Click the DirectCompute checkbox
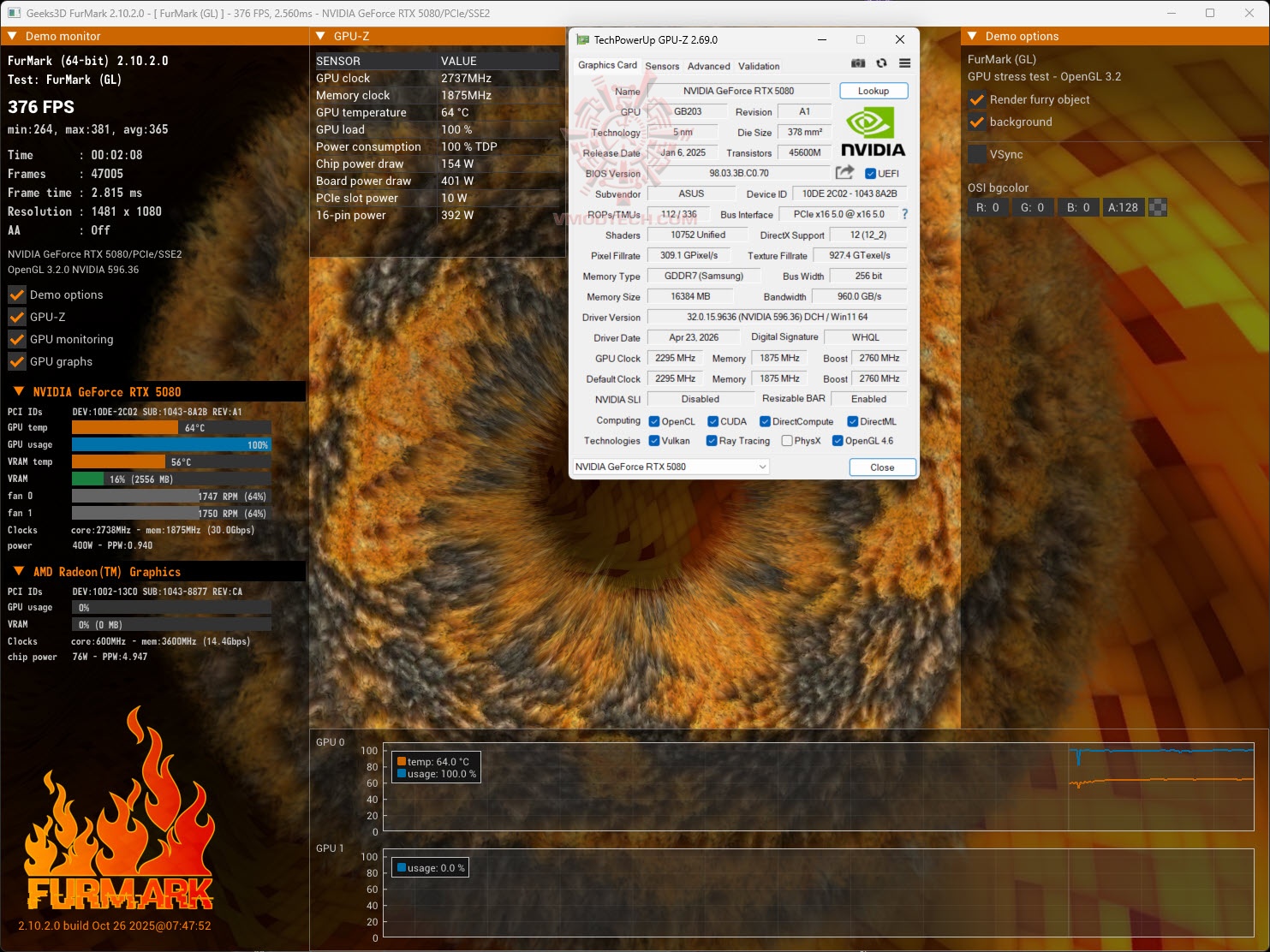Image resolution: width=1270 pixels, height=952 pixels. (766, 421)
